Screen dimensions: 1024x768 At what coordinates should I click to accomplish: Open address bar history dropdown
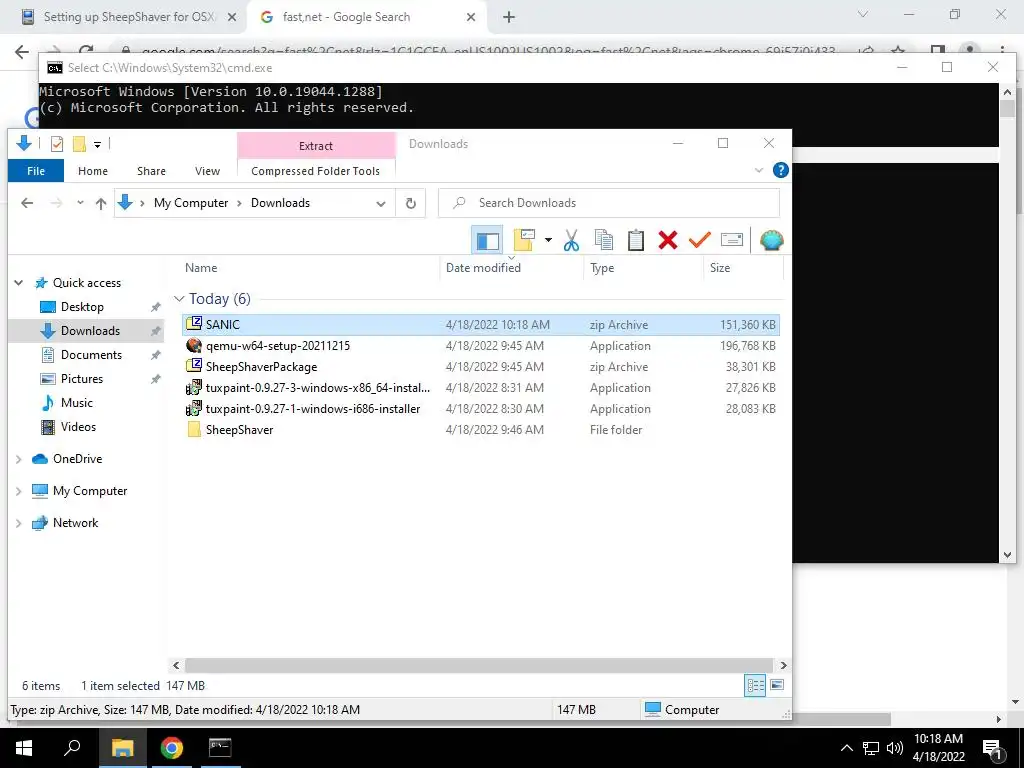[381, 203]
